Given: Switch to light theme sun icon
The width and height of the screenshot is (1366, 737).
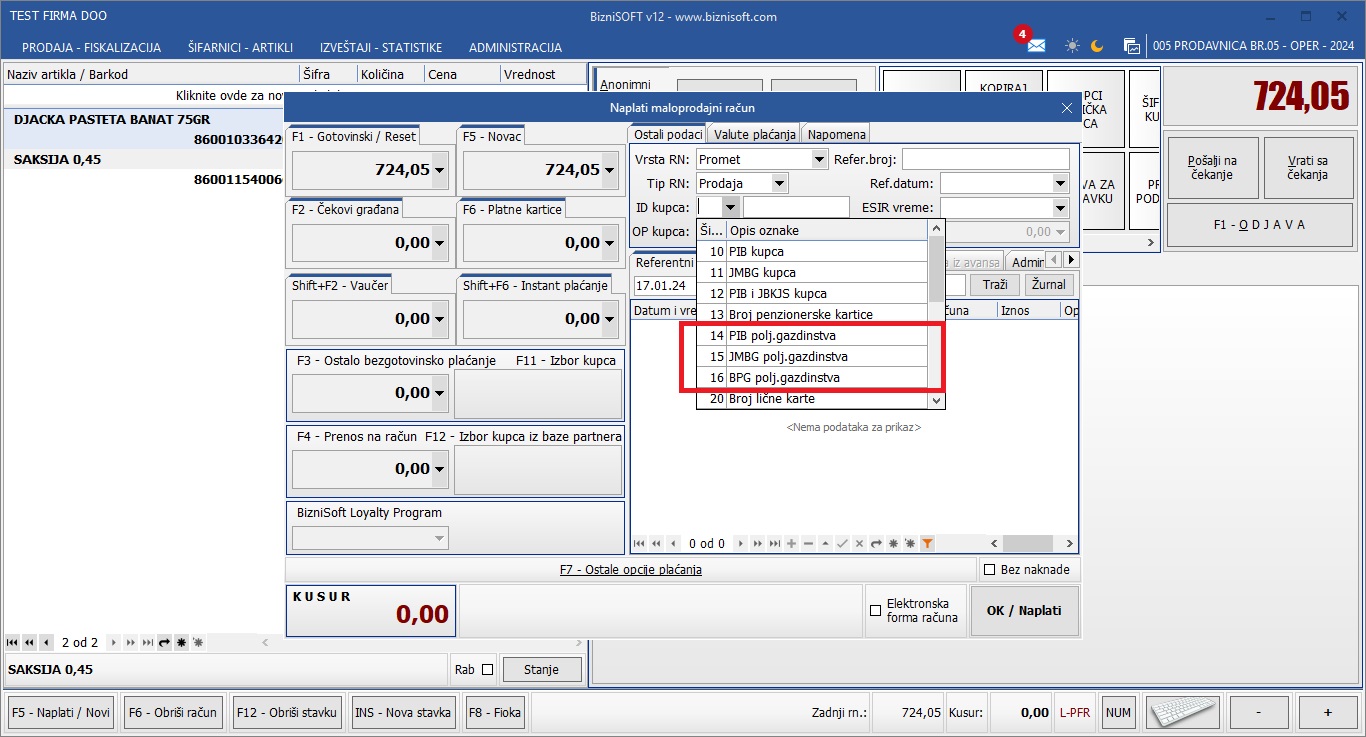Looking at the screenshot, I should 1072,46.
